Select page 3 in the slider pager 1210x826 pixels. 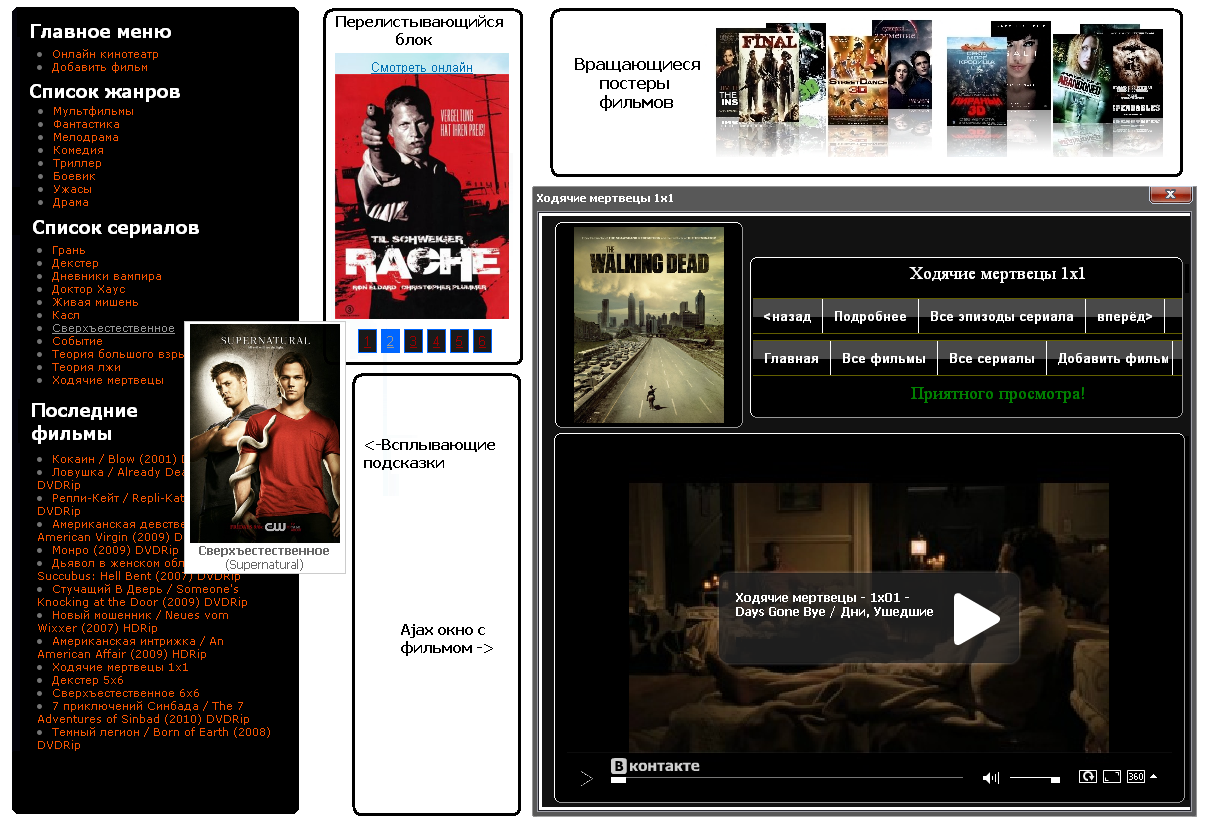tap(413, 341)
